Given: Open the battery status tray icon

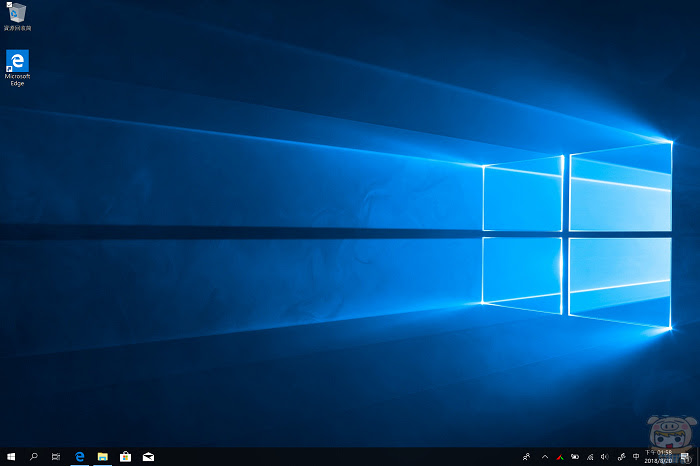Looking at the screenshot, I should (x=575, y=457).
